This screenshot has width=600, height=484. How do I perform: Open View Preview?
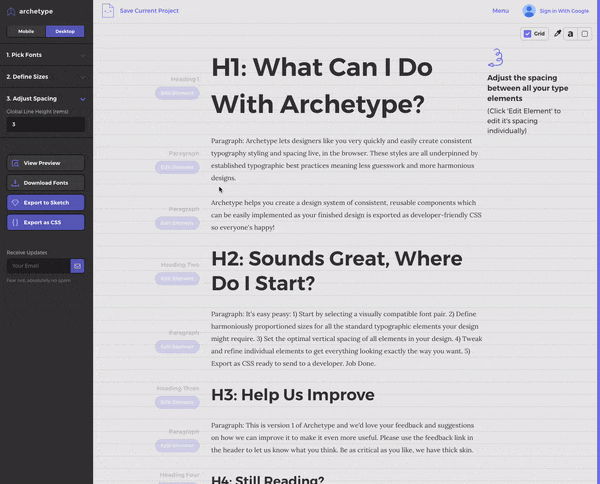[46, 163]
